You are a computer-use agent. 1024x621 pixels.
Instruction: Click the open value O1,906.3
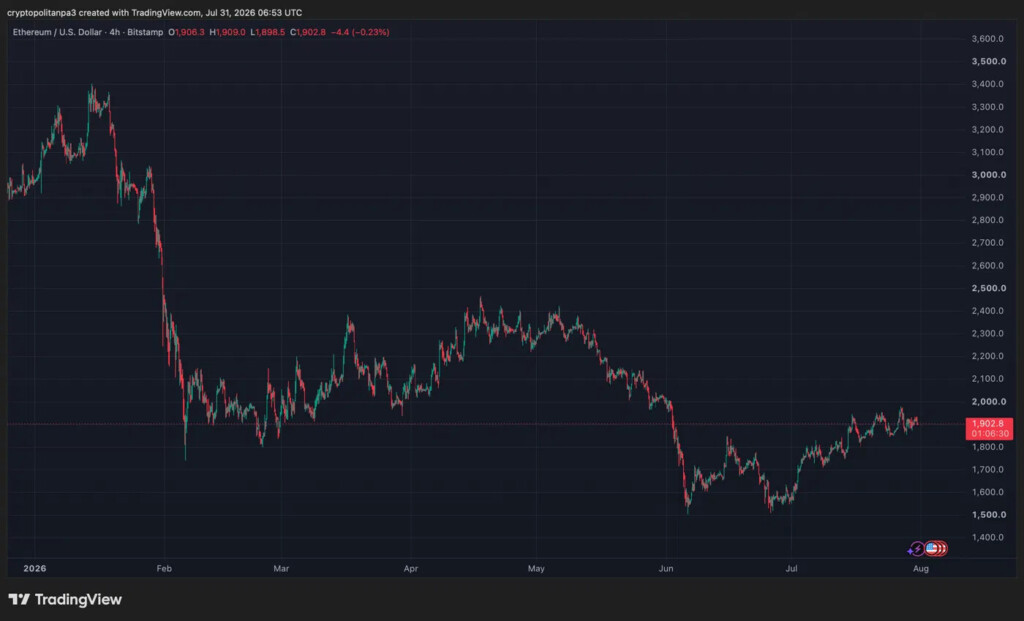click(187, 32)
